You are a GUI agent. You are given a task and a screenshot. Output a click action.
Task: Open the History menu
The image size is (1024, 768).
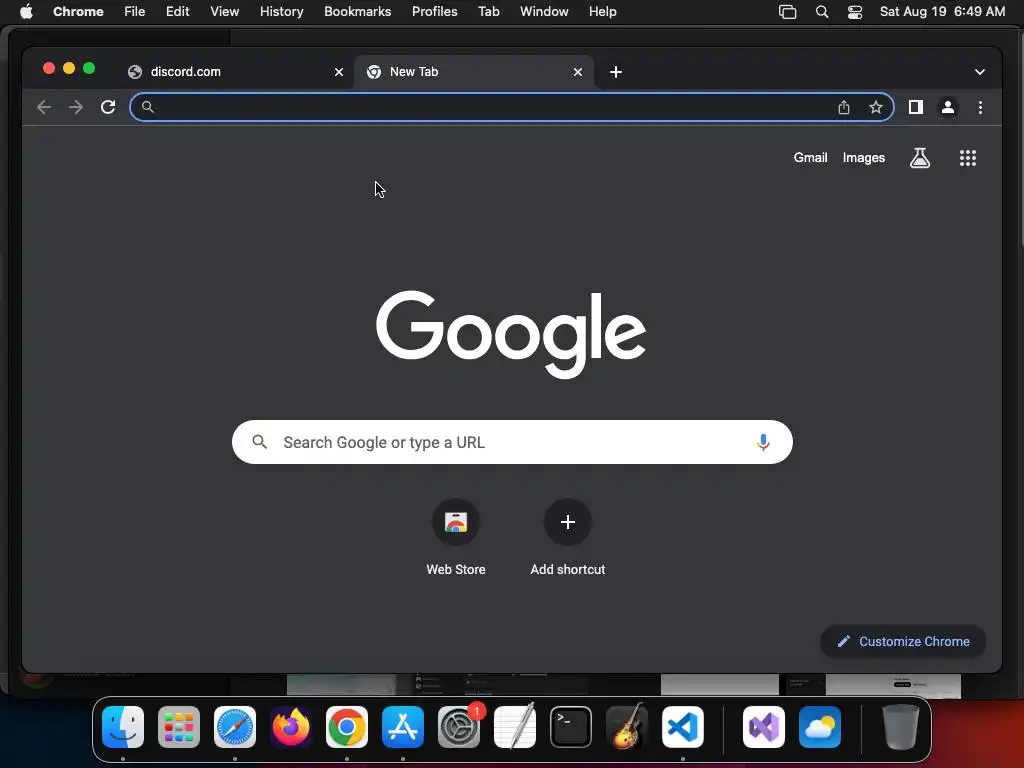point(281,12)
